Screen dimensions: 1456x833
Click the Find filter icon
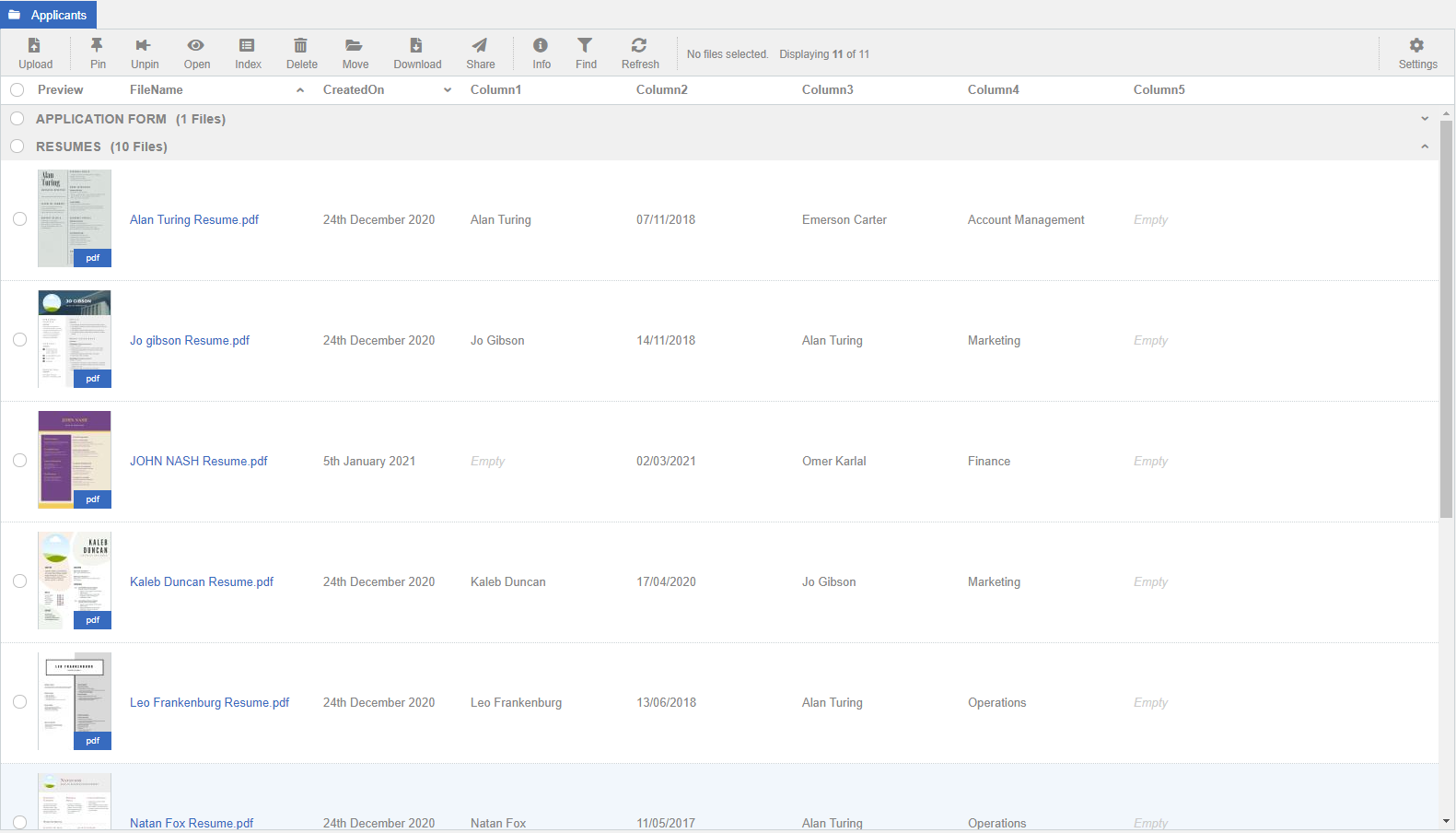click(x=585, y=45)
